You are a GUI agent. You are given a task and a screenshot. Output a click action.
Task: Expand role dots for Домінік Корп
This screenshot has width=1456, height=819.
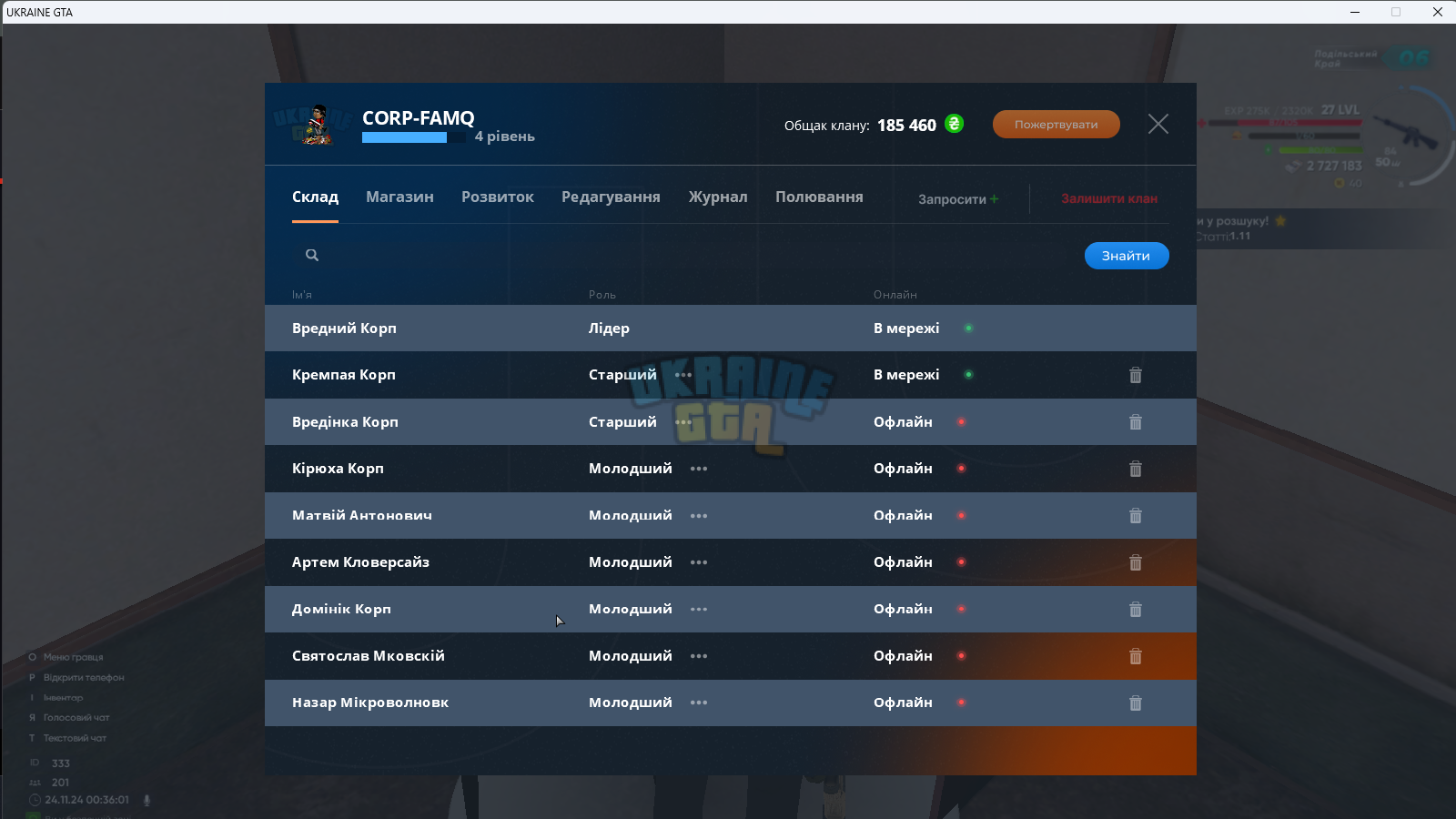click(x=699, y=610)
